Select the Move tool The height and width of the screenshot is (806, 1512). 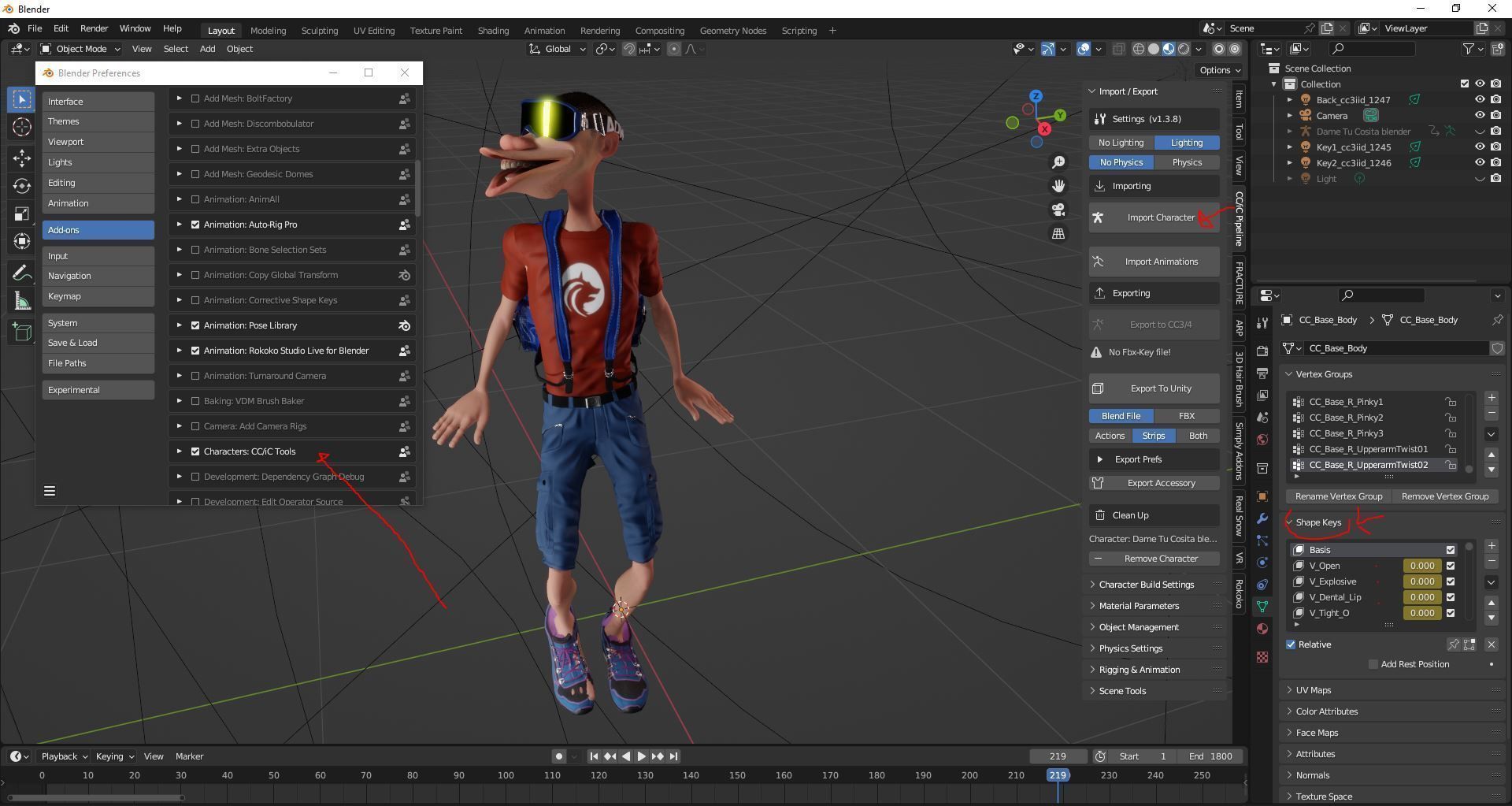click(x=22, y=158)
